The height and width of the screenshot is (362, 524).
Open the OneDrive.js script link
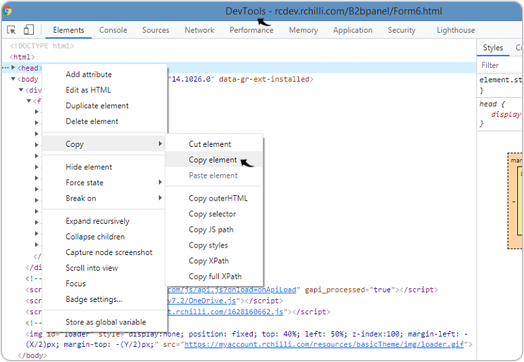click(202, 301)
